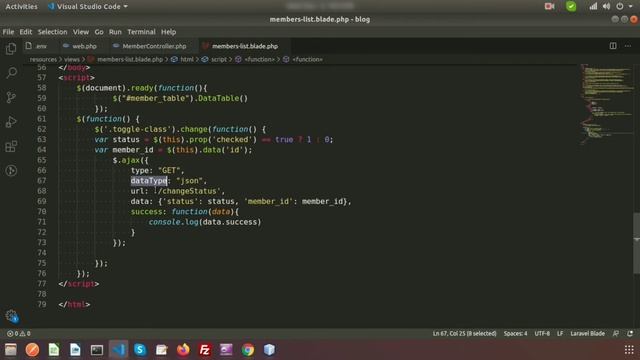Expand the html breadcrumb

coord(187,59)
